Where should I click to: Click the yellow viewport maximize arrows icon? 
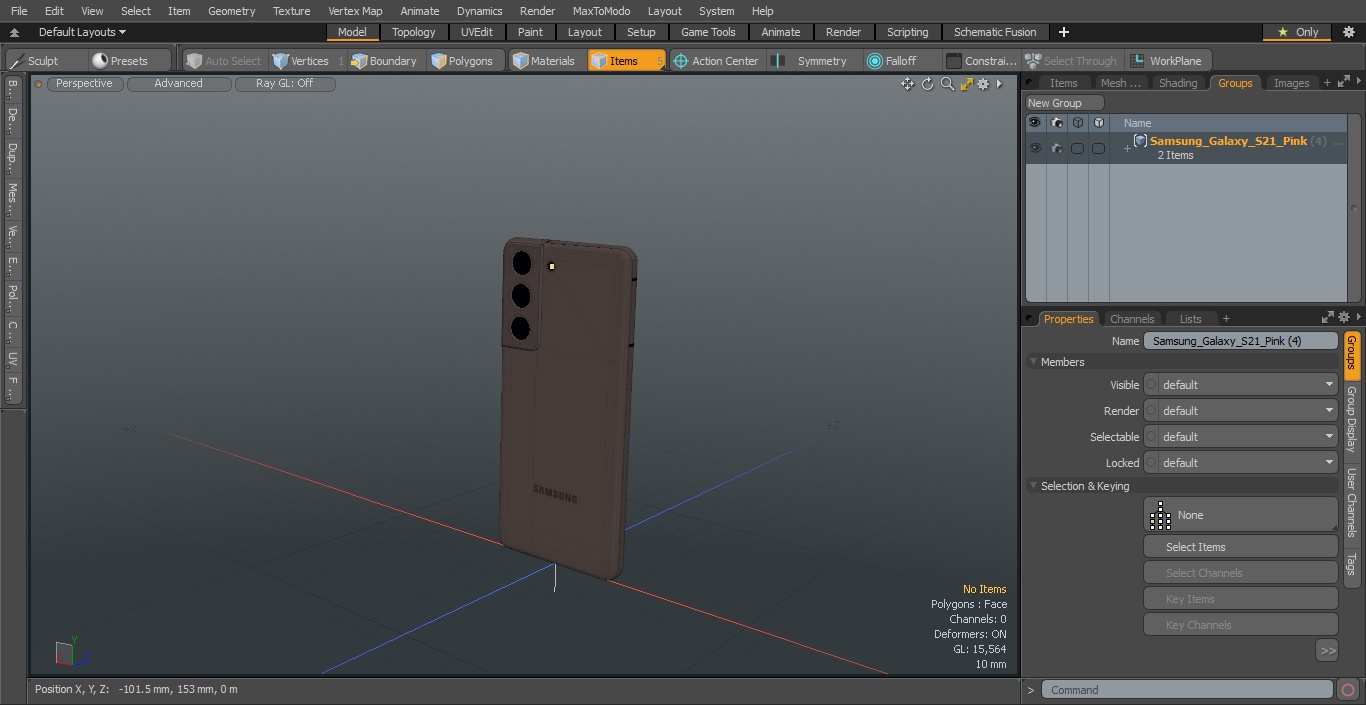point(966,84)
